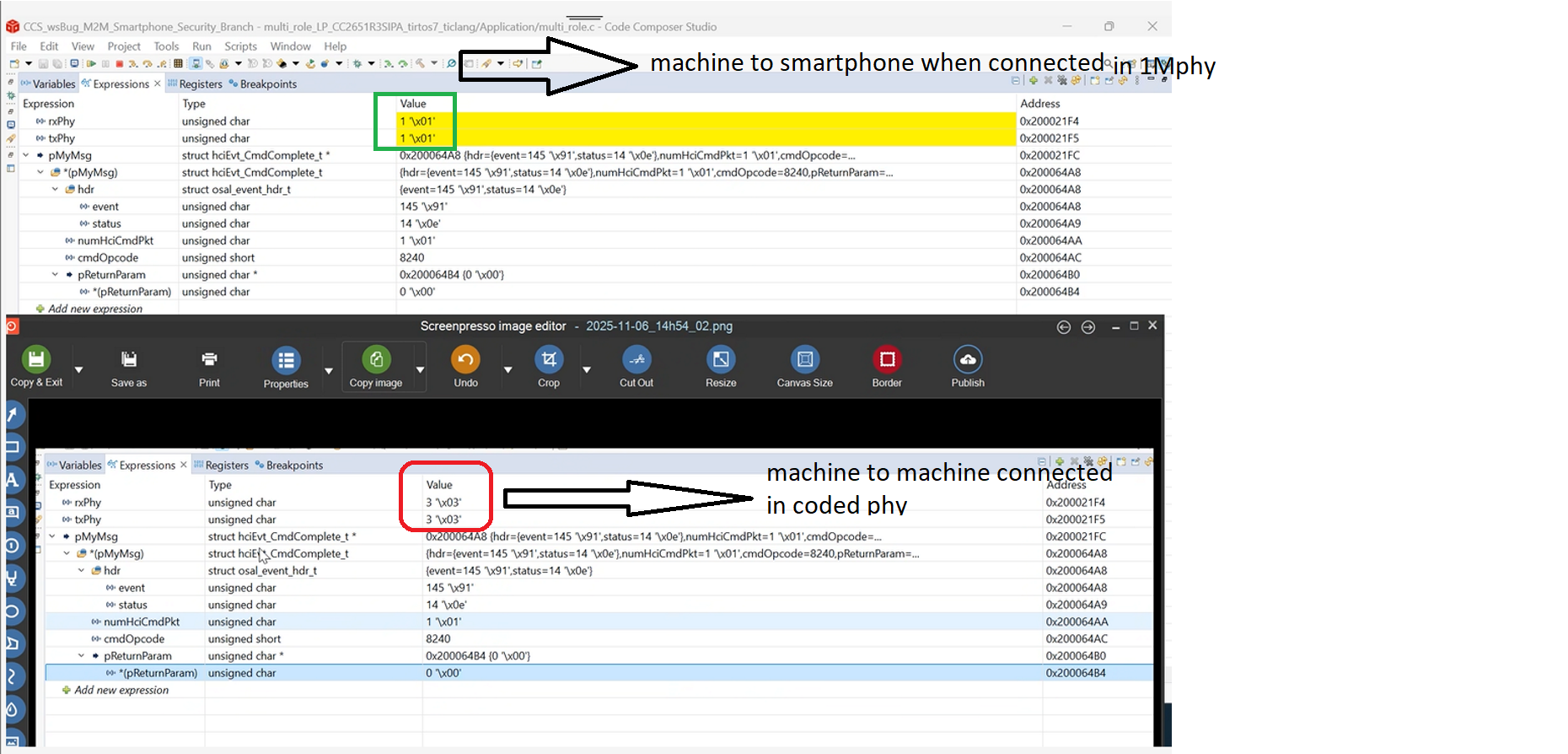Click the Remove All expressions double-X icon
The width and height of the screenshot is (1568, 754).
[1062, 81]
